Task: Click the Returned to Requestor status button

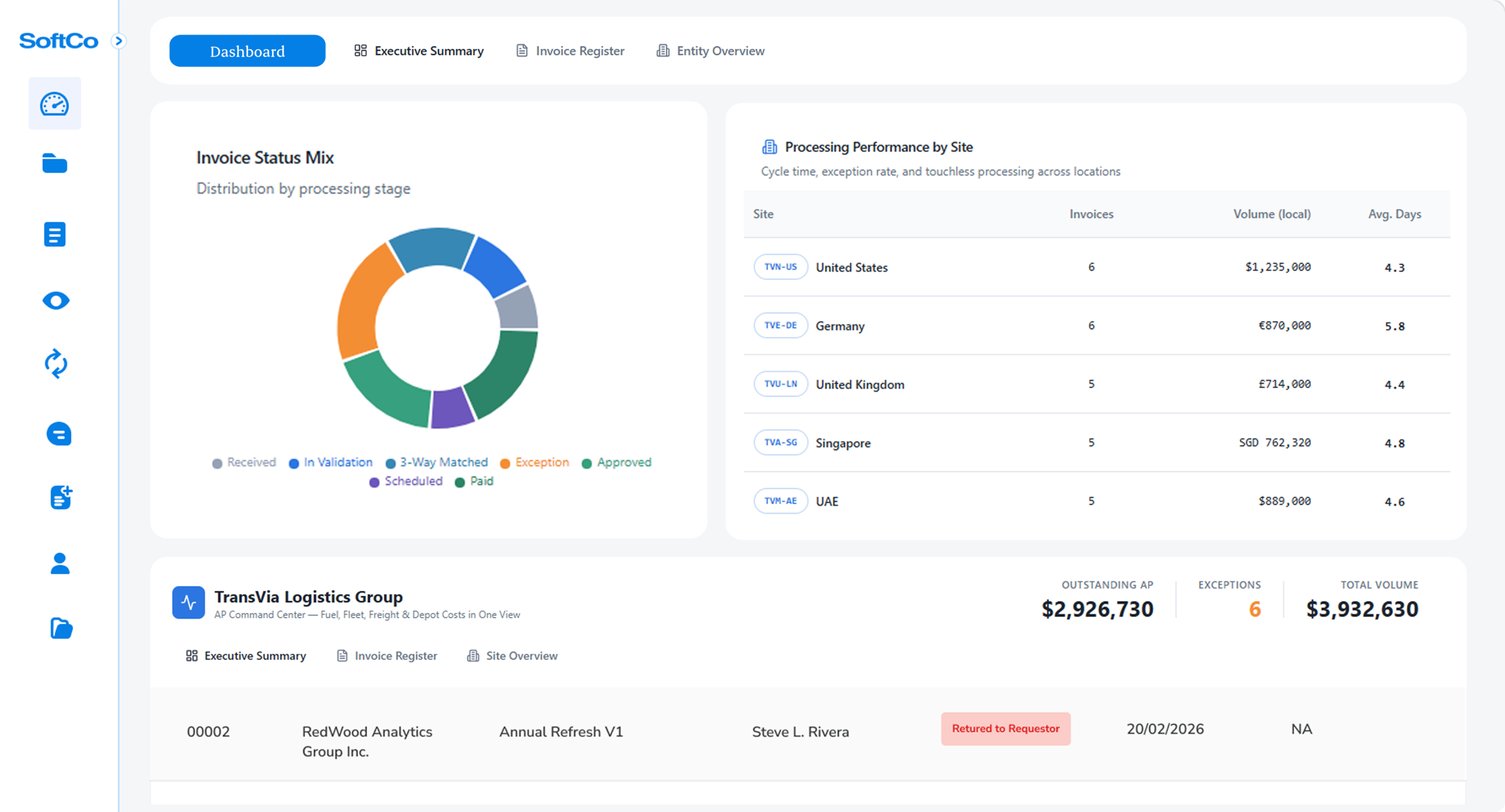Action: pos(1005,729)
